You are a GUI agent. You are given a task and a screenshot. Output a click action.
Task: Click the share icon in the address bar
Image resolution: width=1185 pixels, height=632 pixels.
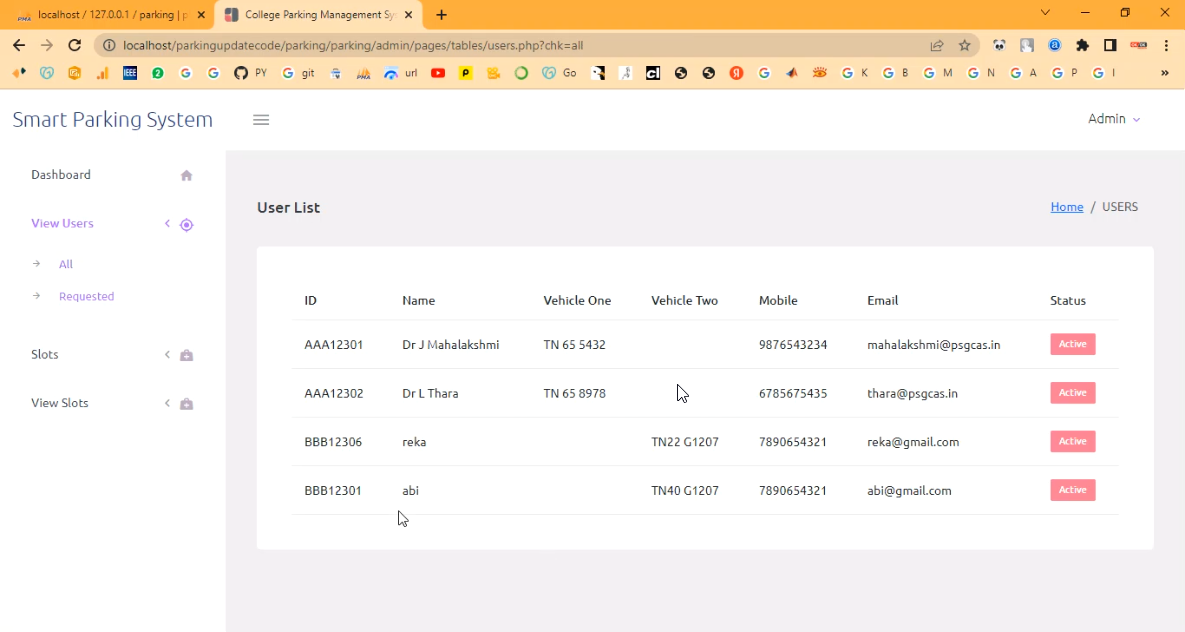pos(937,45)
